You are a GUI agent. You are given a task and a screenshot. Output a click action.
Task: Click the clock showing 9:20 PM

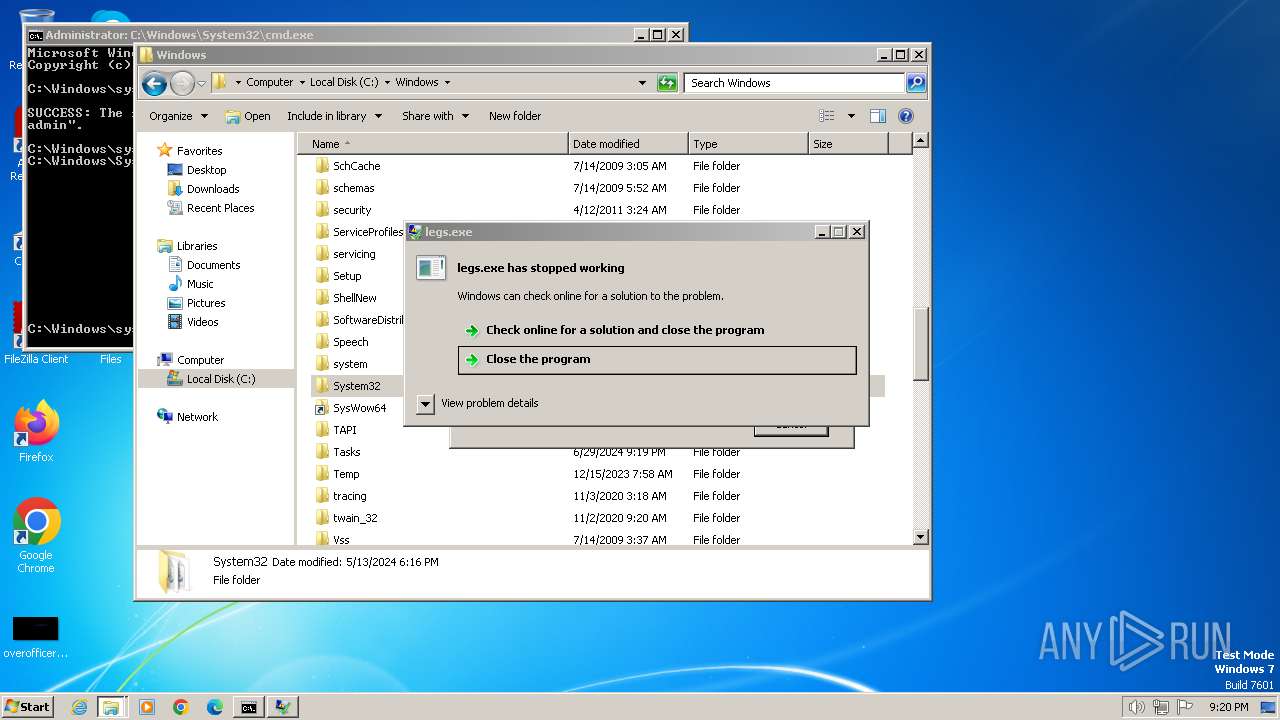(1228, 707)
